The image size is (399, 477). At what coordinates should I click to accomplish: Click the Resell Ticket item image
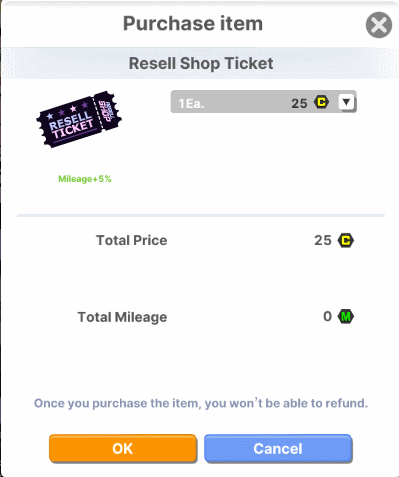pyautogui.click(x=79, y=119)
